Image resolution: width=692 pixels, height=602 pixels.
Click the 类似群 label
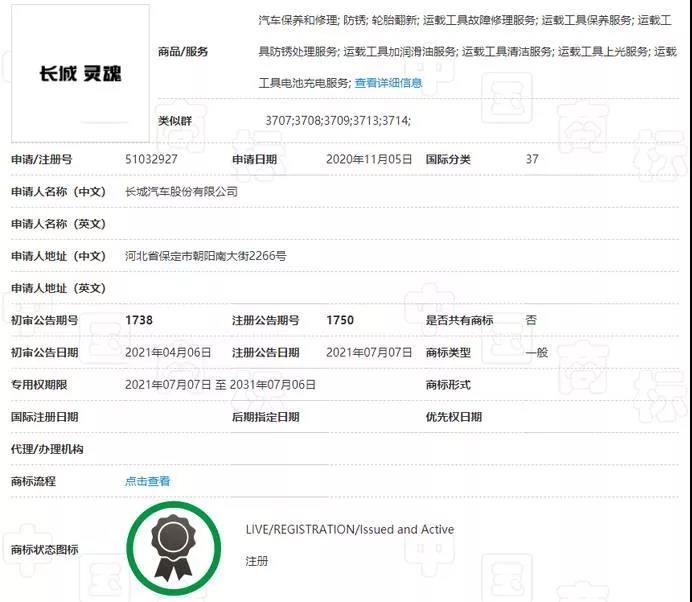(x=175, y=120)
